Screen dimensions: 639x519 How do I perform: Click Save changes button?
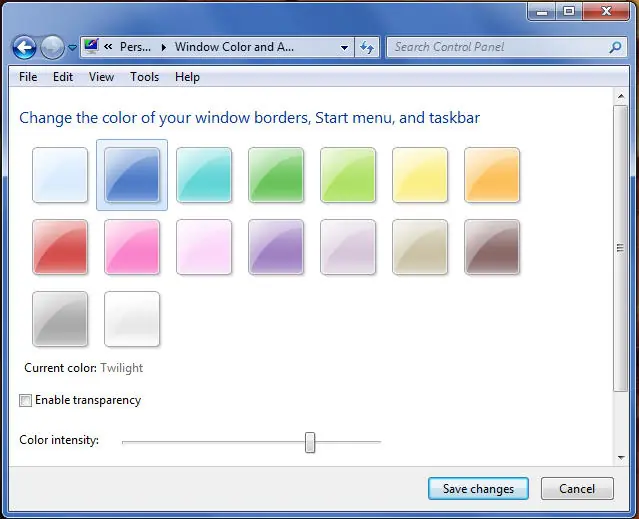478,488
